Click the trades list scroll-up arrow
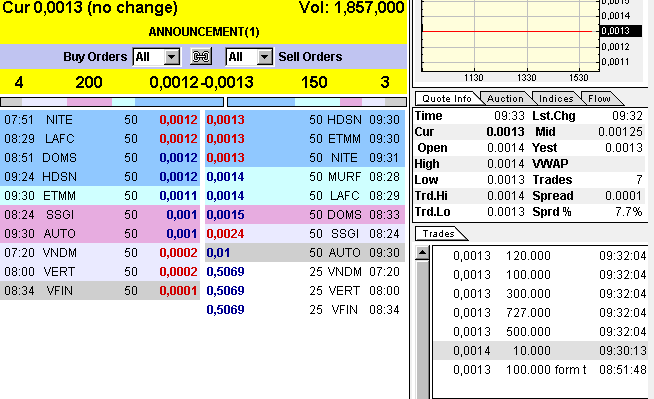The width and height of the screenshot is (654, 399). pyautogui.click(x=422, y=252)
